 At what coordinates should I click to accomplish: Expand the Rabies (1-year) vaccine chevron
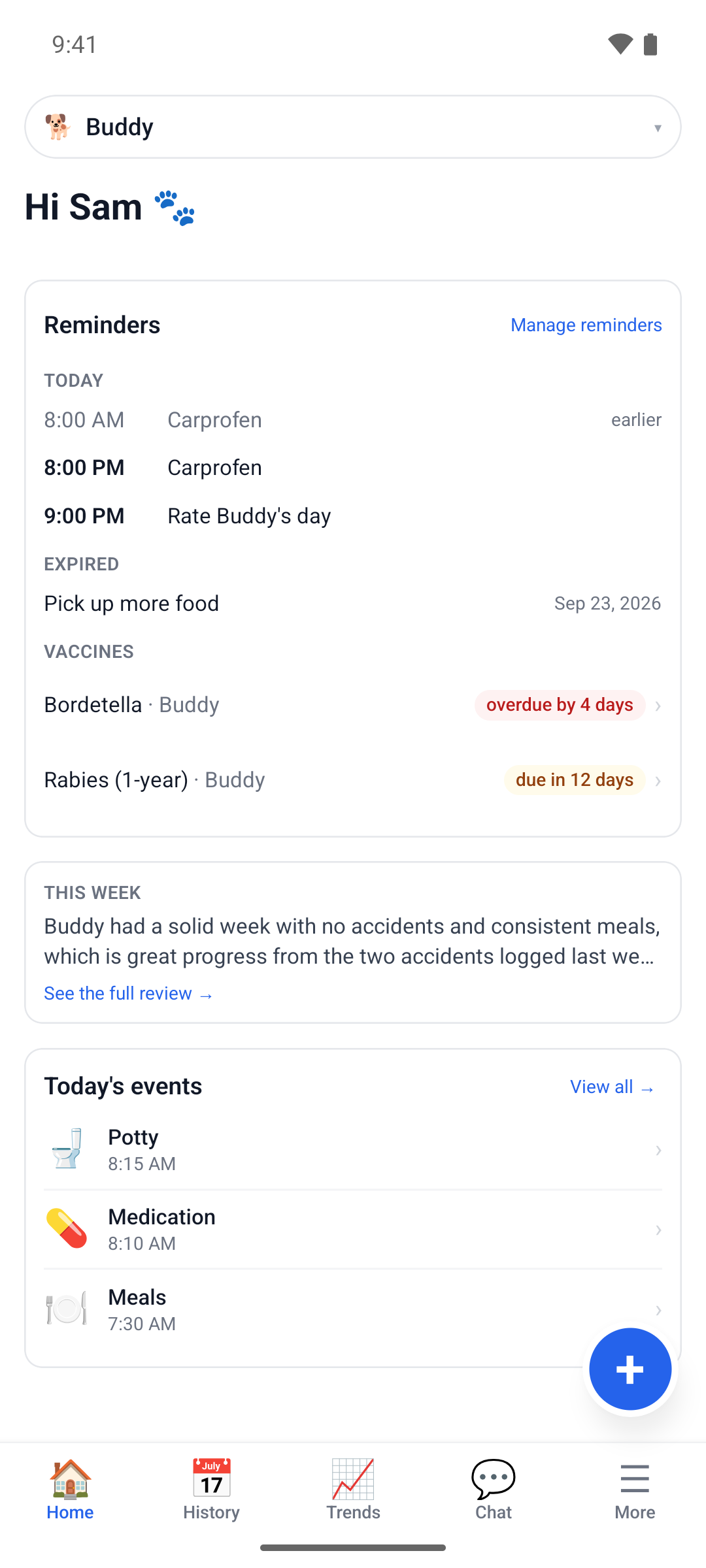[x=658, y=781]
